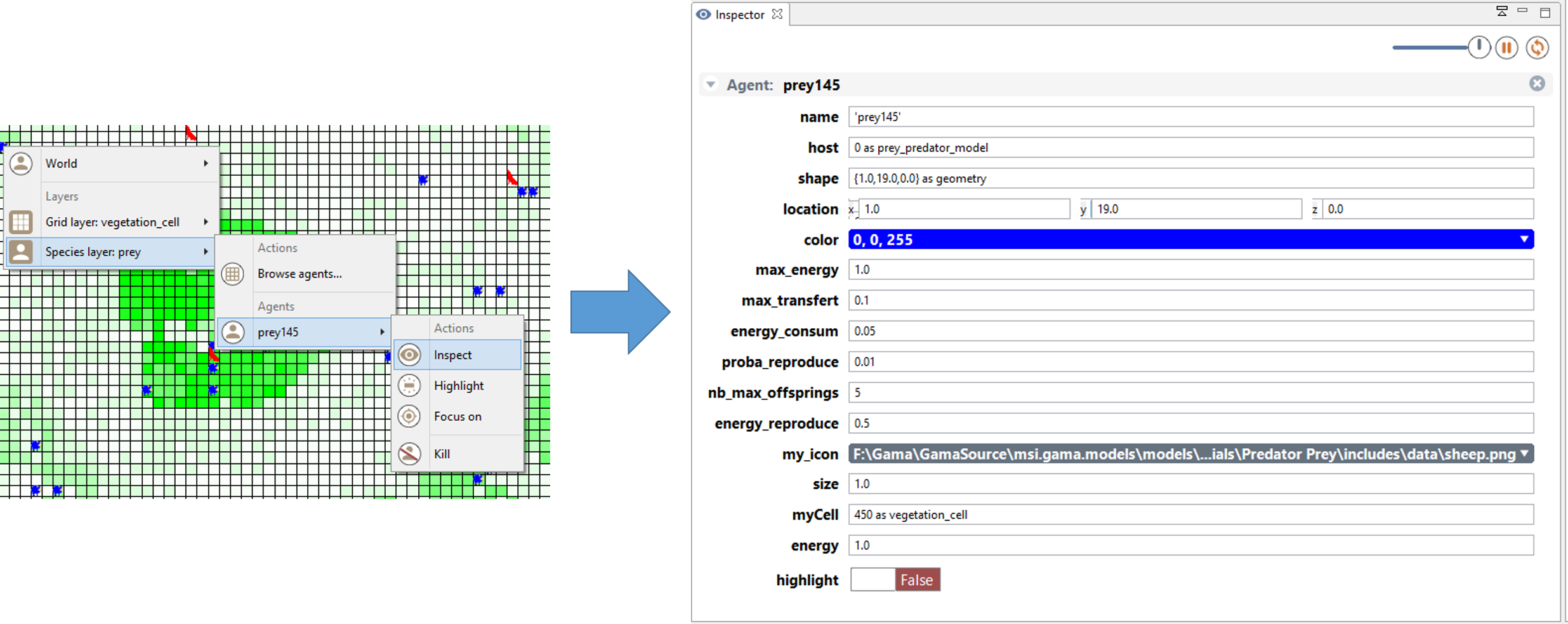Click the size field value
This screenshot has width=1568, height=624.
(x=1191, y=484)
